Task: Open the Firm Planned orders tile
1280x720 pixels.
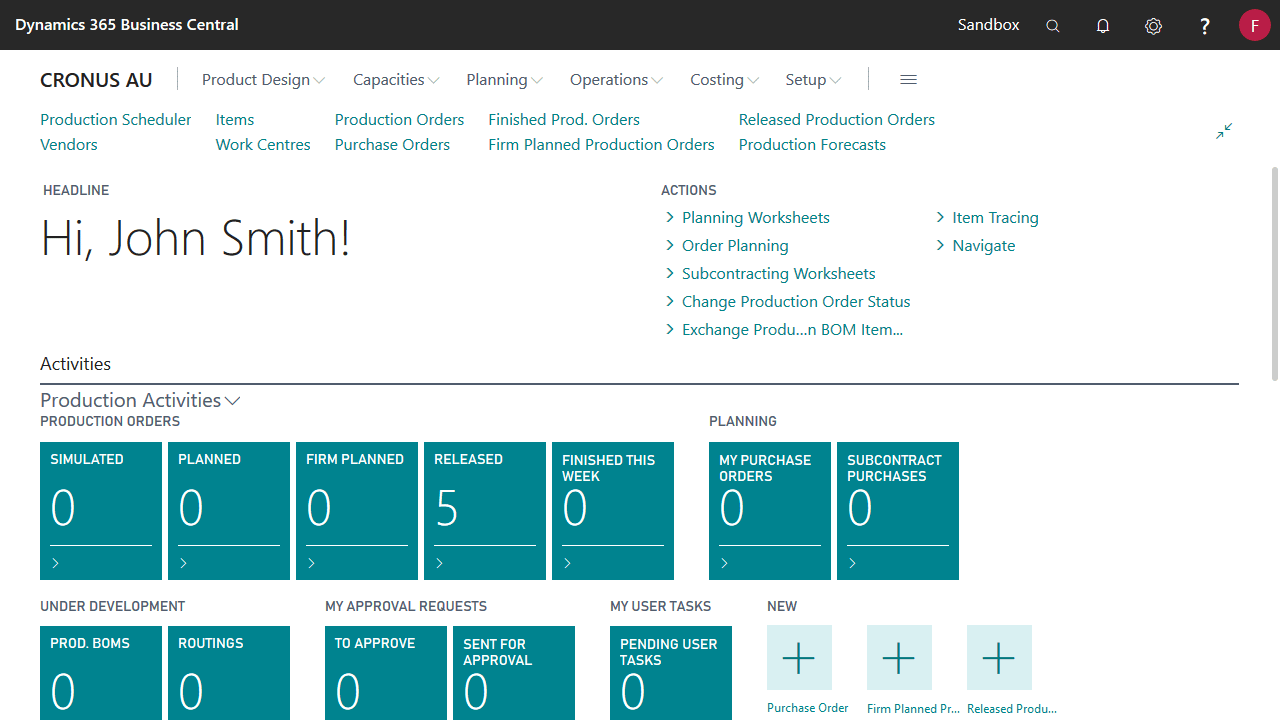Action: (x=357, y=511)
